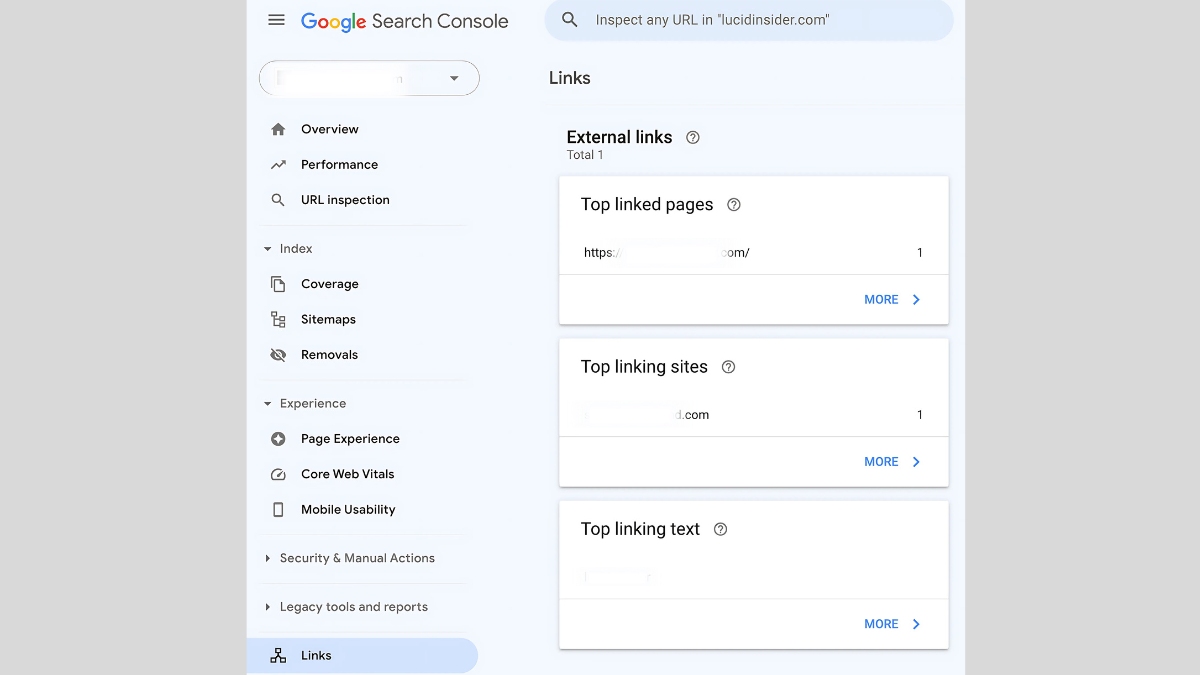Click help icon beside Top linked pages
The height and width of the screenshot is (675, 1200).
pos(734,205)
